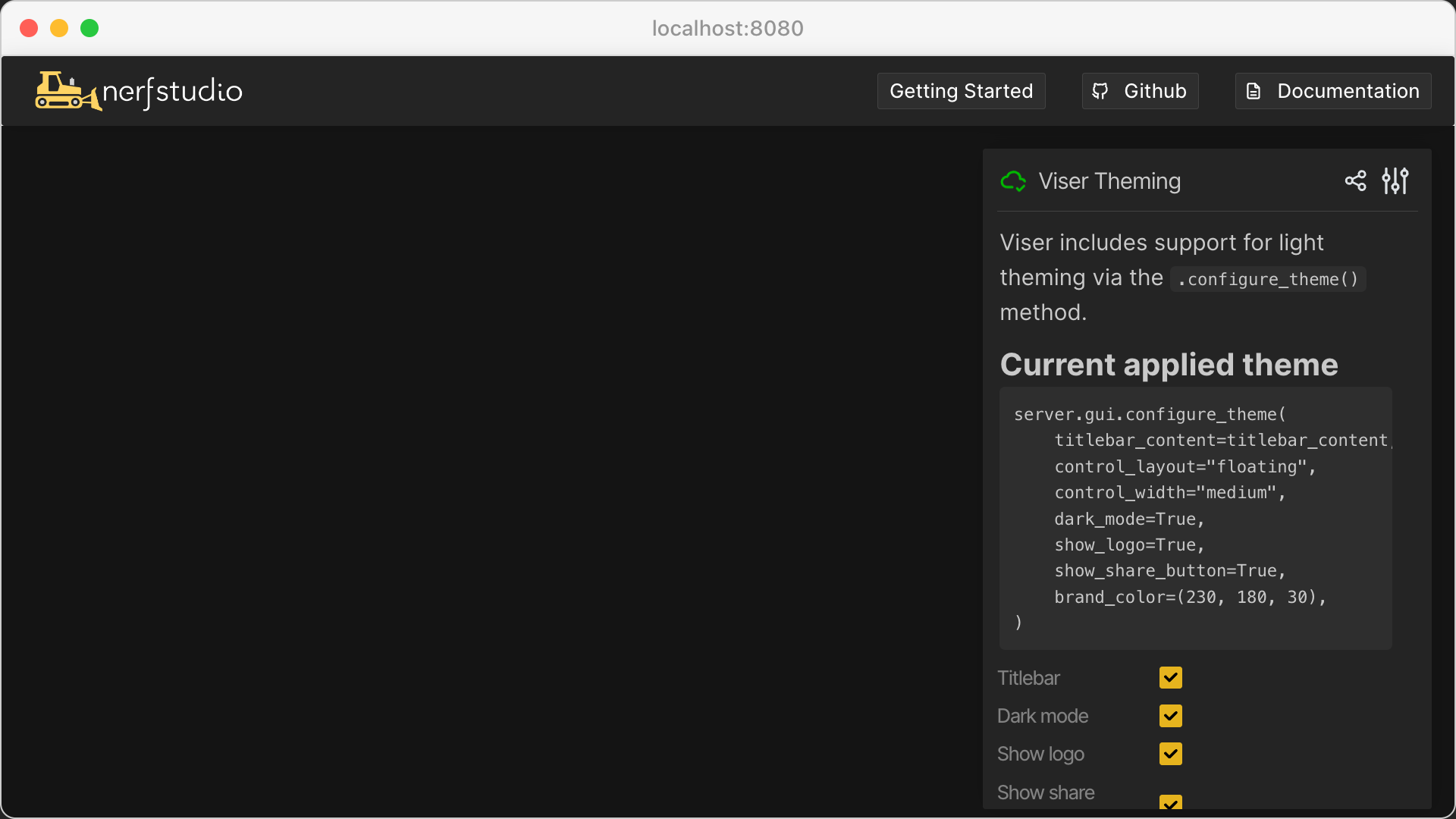
Task: Click the Dark mode label text
Action: (1043, 716)
